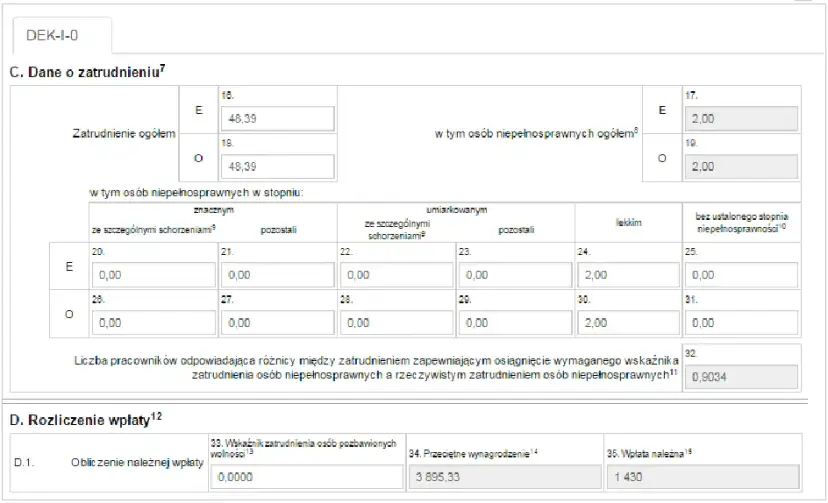Select field 27 in row O
Screen dimensions: 828x503
(275, 323)
